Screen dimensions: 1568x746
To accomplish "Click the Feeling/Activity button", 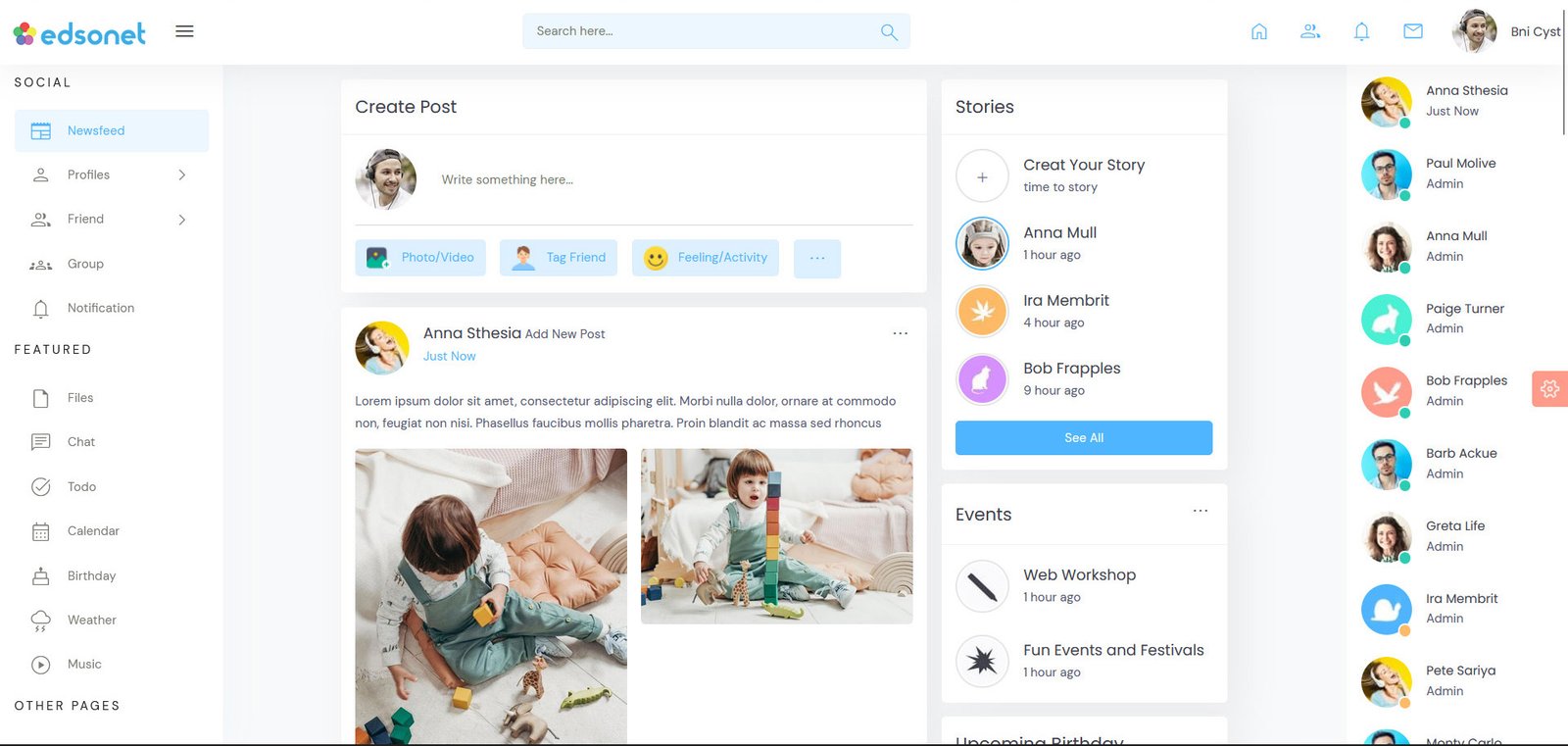I will pos(706,258).
